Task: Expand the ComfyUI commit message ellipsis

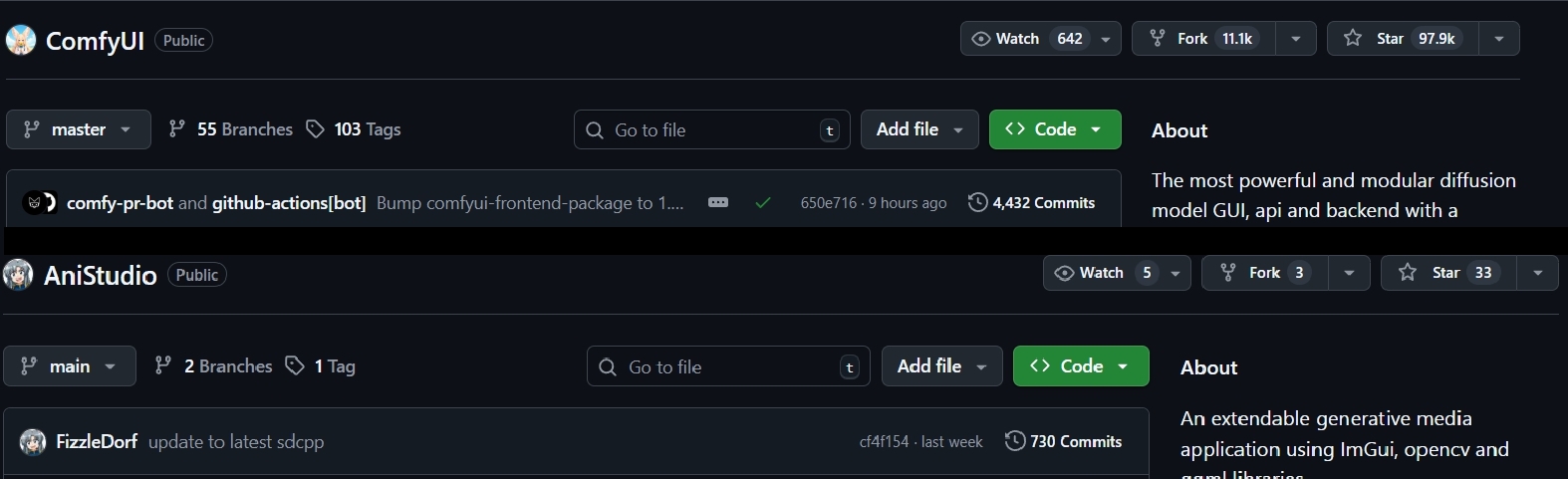Action: click(718, 203)
